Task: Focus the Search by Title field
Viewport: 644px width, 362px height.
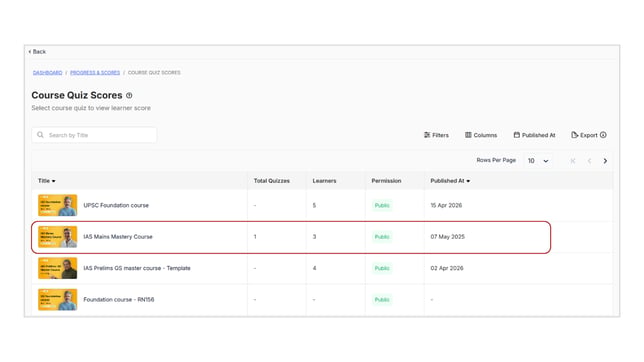Action: [x=94, y=135]
